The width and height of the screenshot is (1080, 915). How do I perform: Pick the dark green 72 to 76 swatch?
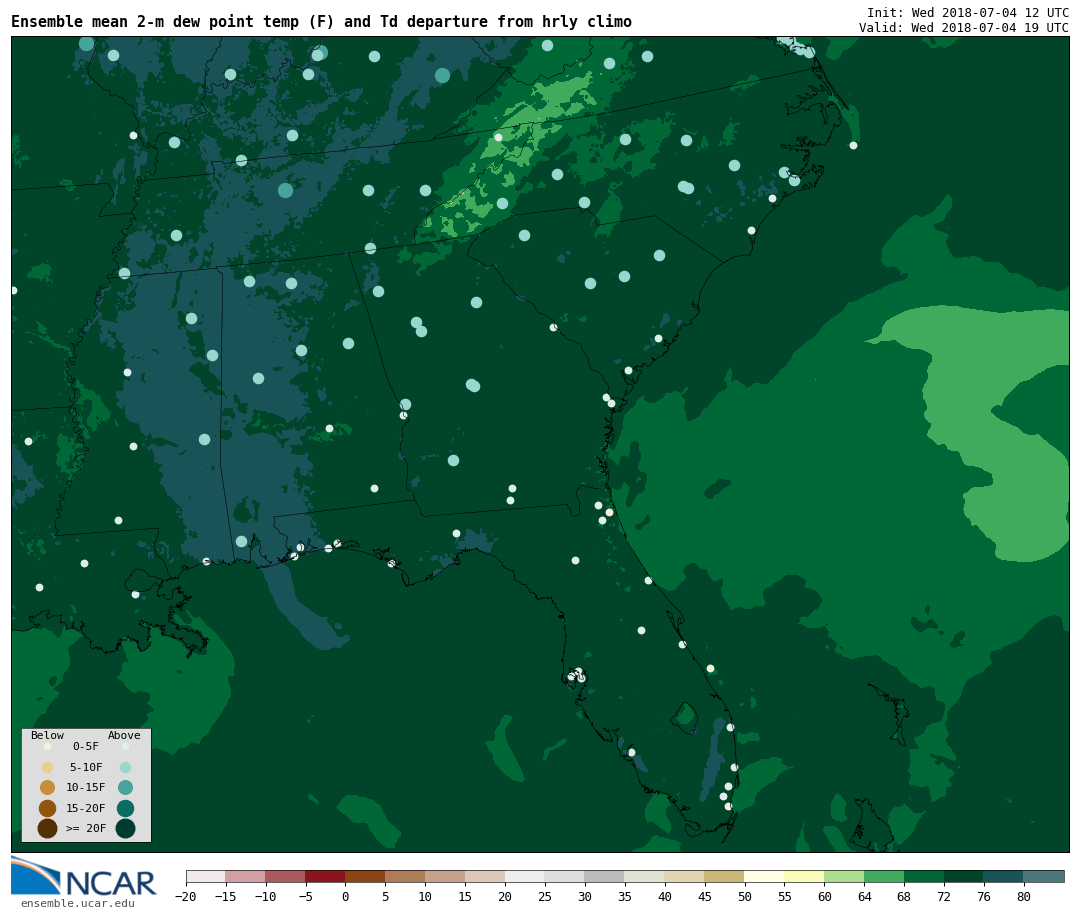click(x=964, y=876)
